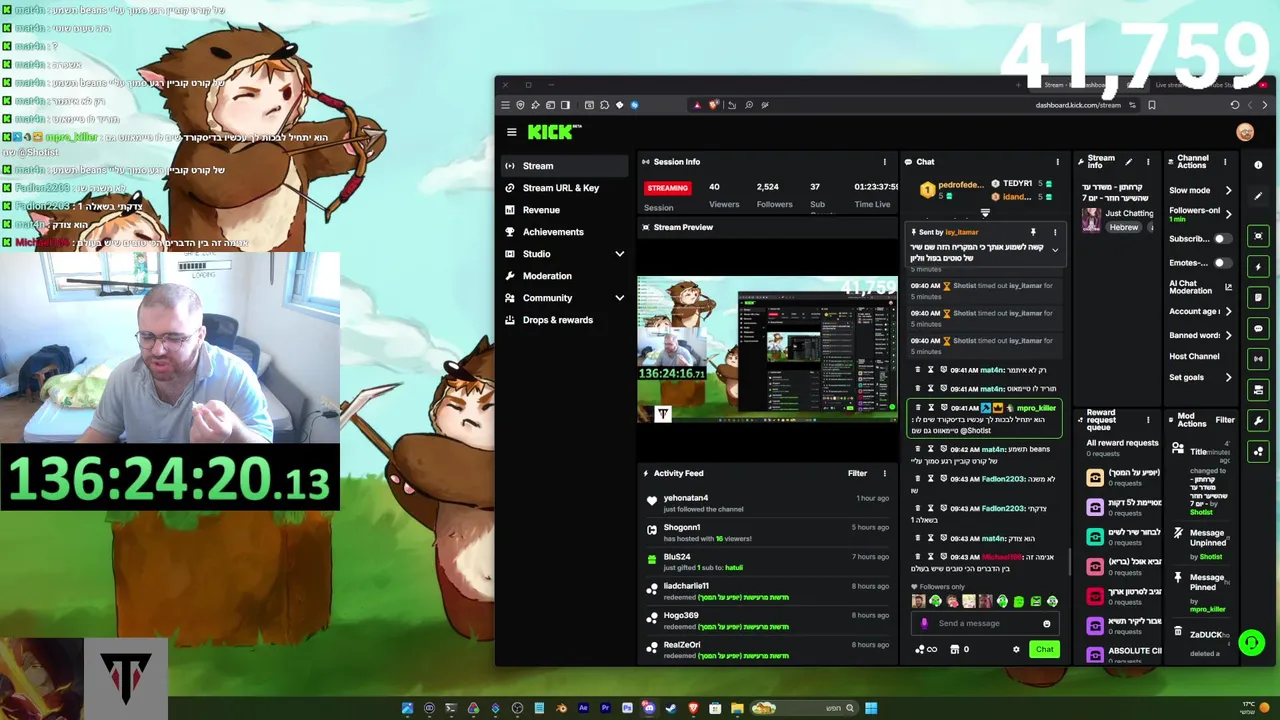Unpin the pinned chat message
This screenshot has height=720, width=1280.
1033,232
